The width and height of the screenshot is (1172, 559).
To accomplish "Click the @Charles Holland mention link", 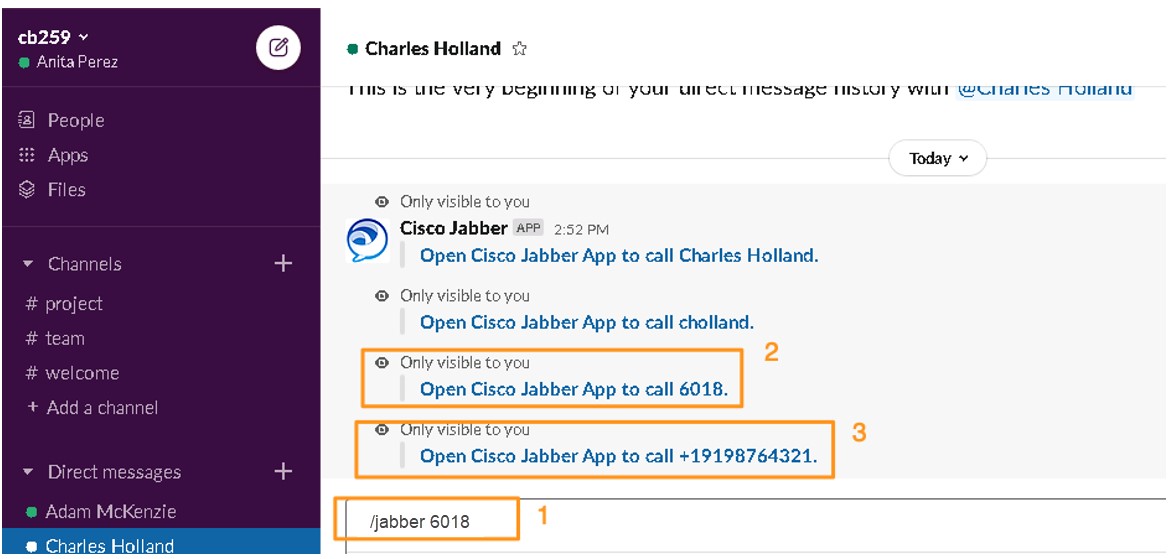I will pyautogui.click(x=1045, y=88).
